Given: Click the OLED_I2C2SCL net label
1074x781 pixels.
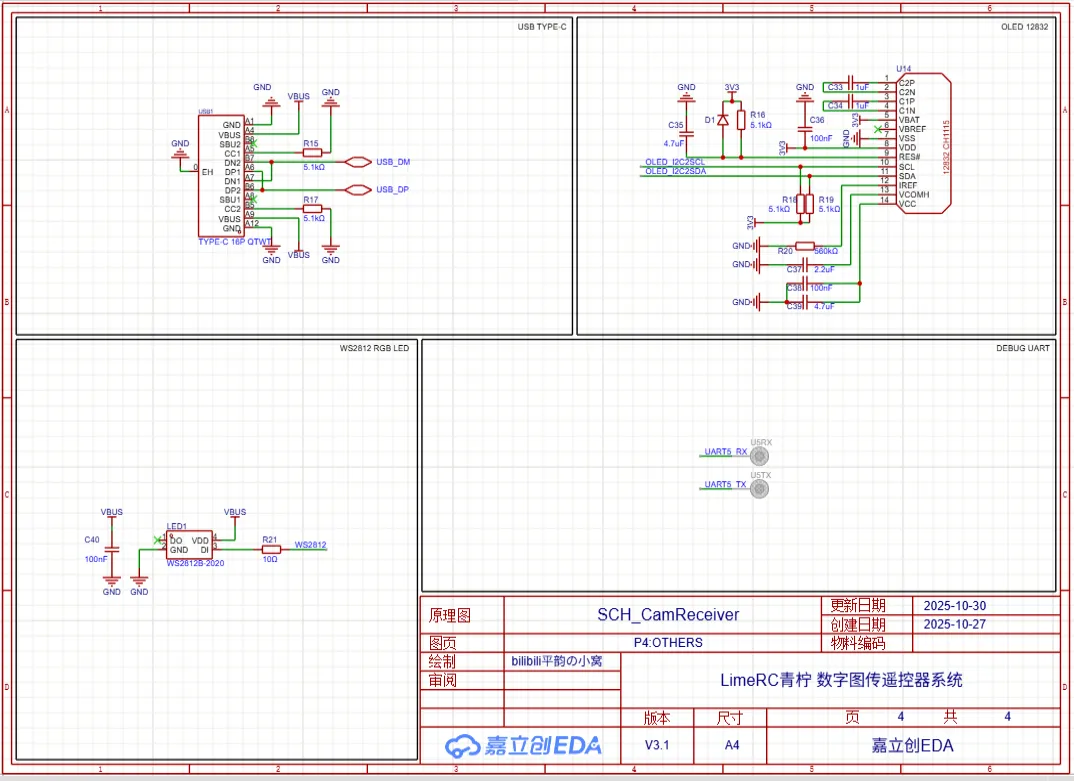Looking at the screenshot, I should [x=675, y=162].
